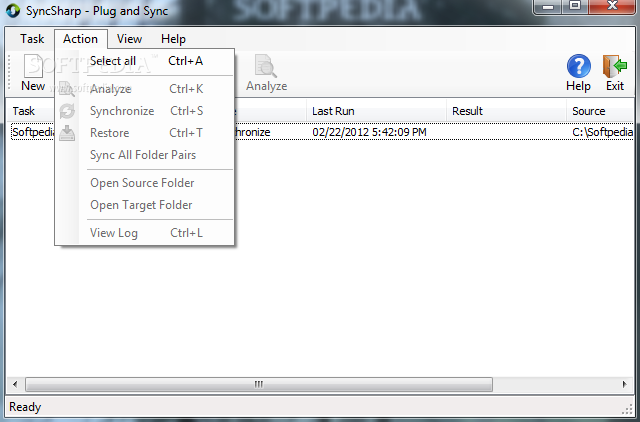640x422 pixels.
Task: Sort by the Task column header
Action: (x=31, y=111)
